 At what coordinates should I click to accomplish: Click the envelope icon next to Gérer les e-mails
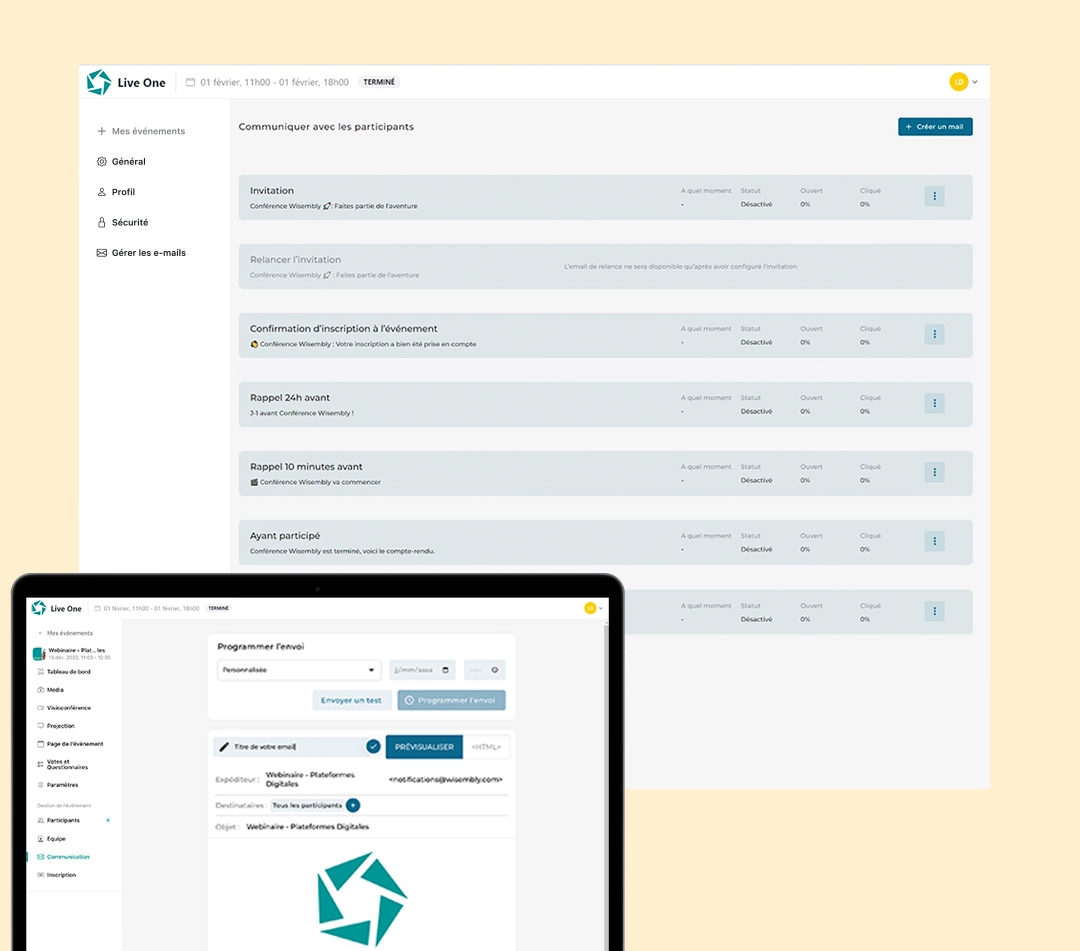pos(101,253)
